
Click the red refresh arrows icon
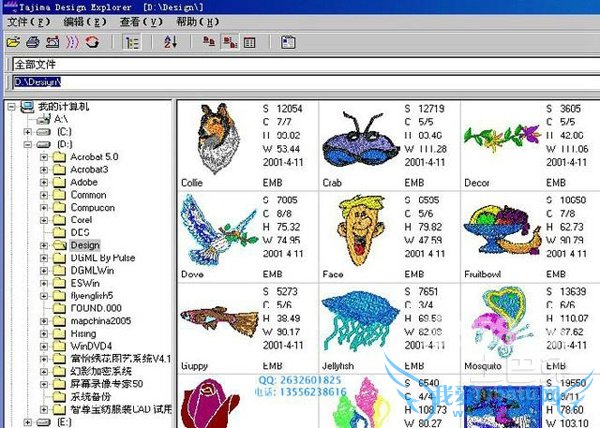92,42
